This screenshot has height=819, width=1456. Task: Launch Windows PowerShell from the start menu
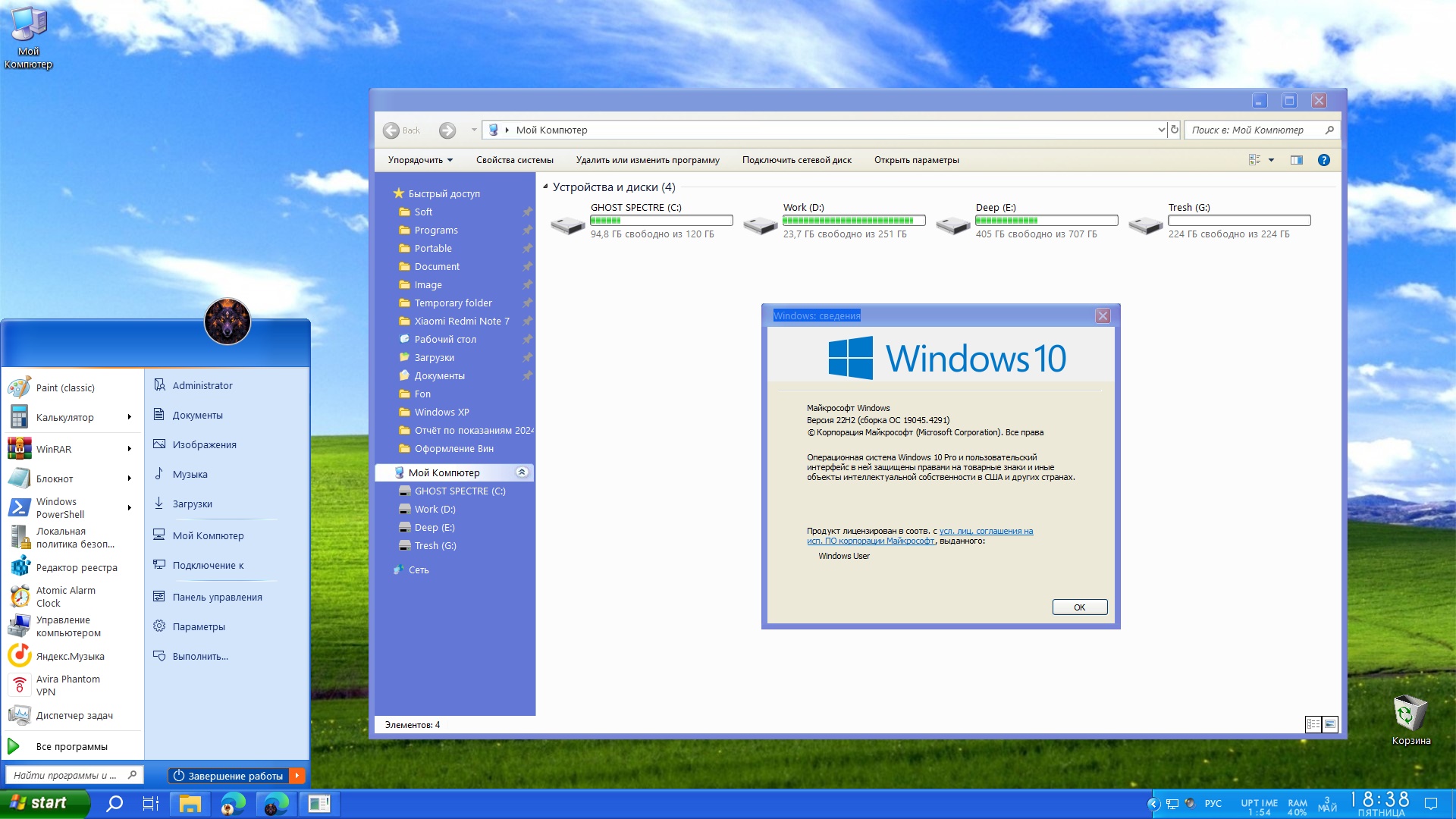pos(72,508)
